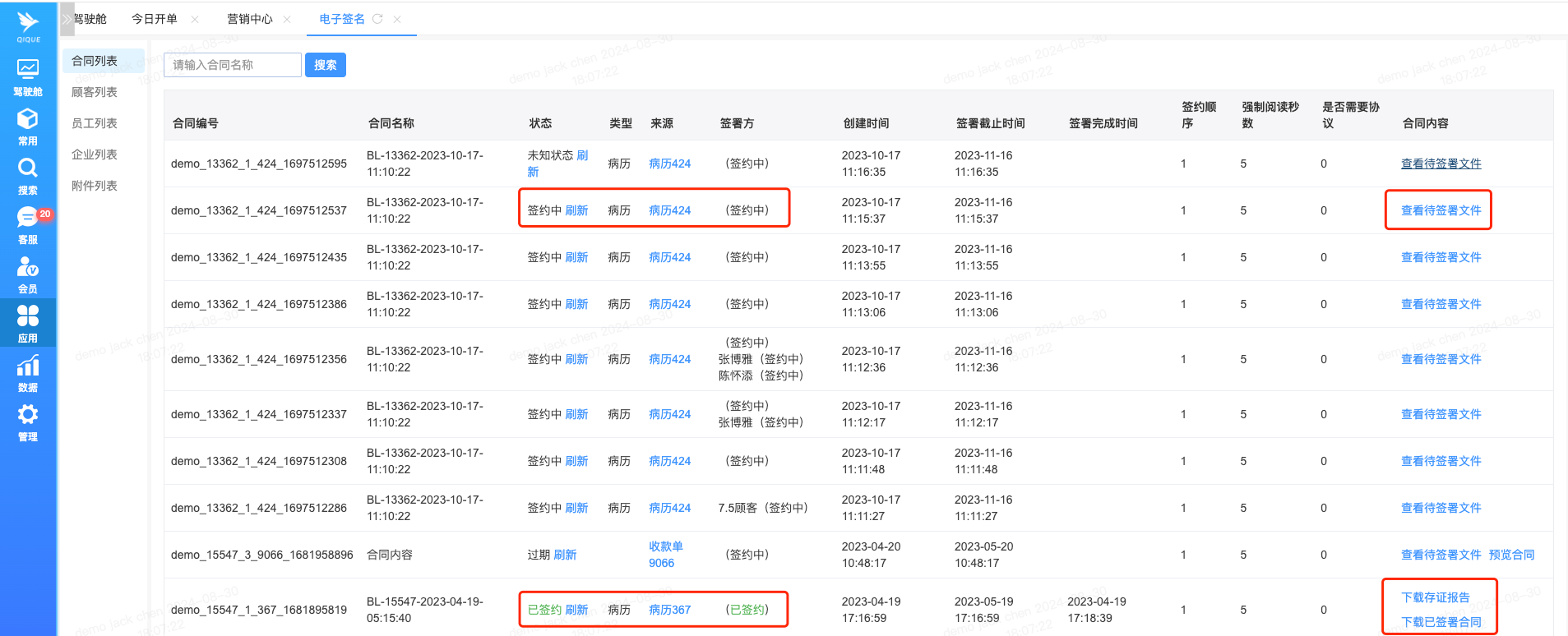The width and height of the screenshot is (1568, 636).
Task: Switch to the 营销中心 tab
Action: tap(249, 19)
